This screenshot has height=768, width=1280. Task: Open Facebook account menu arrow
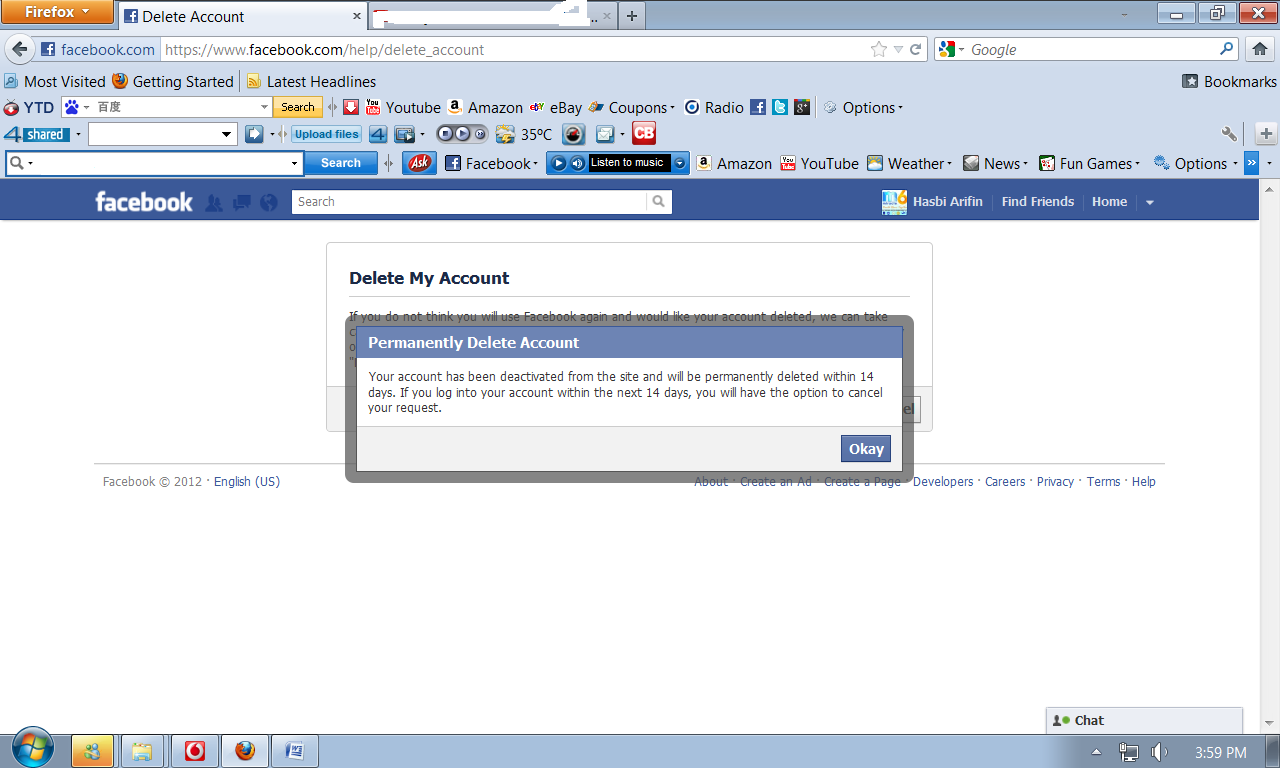pos(1150,202)
